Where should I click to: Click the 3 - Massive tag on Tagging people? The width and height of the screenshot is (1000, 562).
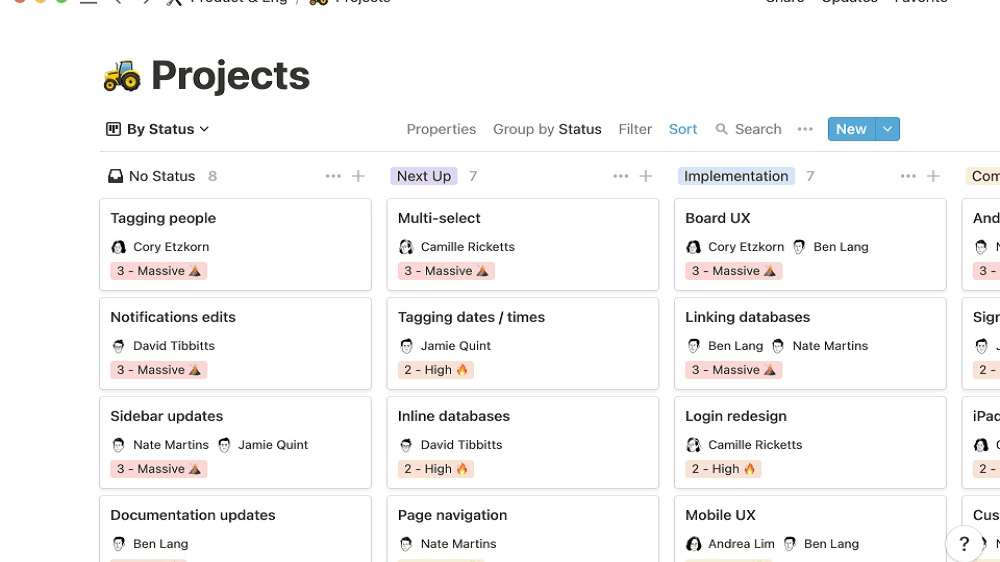[x=159, y=270]
